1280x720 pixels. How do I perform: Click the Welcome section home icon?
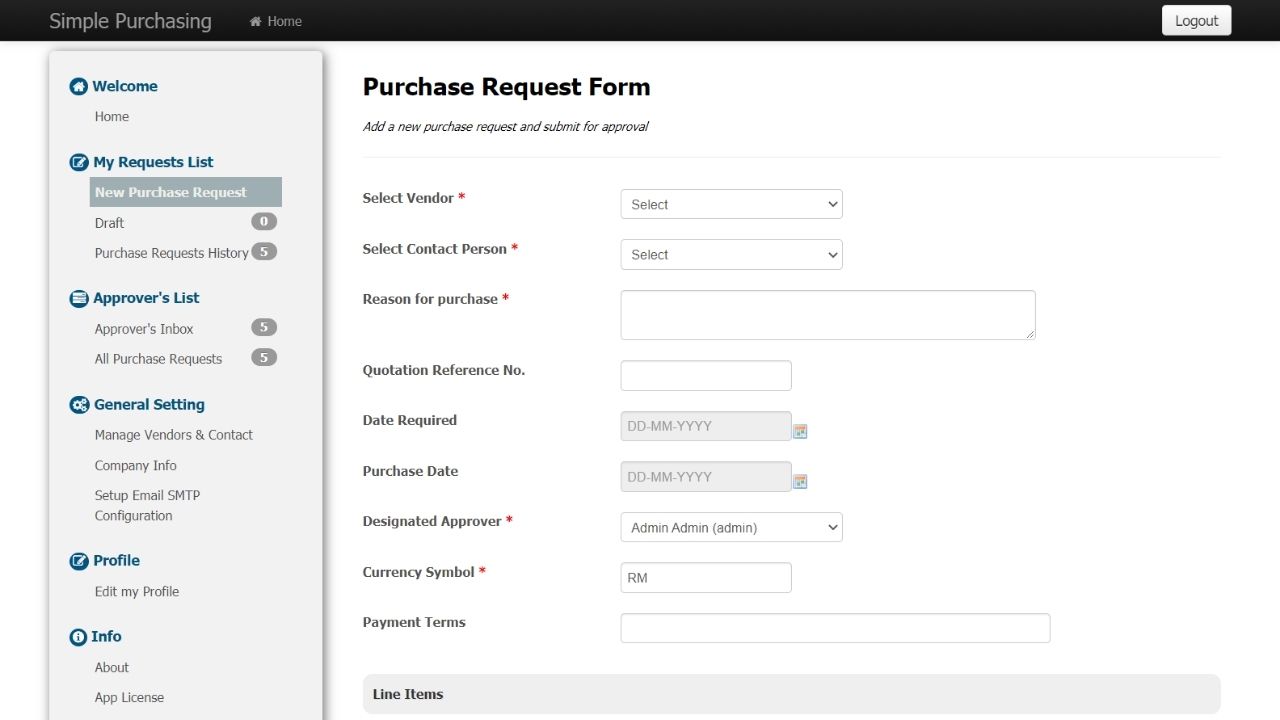pyautogui.click(x=78, y=87)
